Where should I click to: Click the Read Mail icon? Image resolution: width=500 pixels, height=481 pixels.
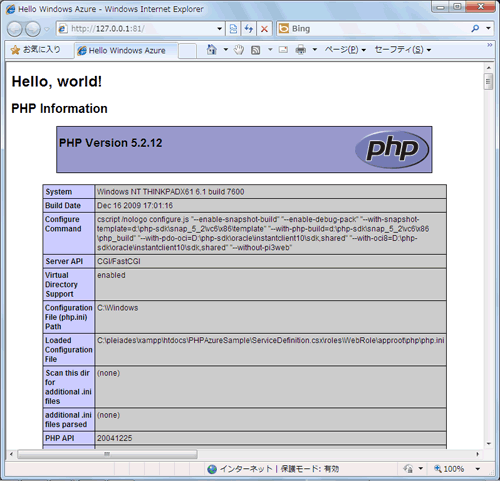[x=283, y=50]
